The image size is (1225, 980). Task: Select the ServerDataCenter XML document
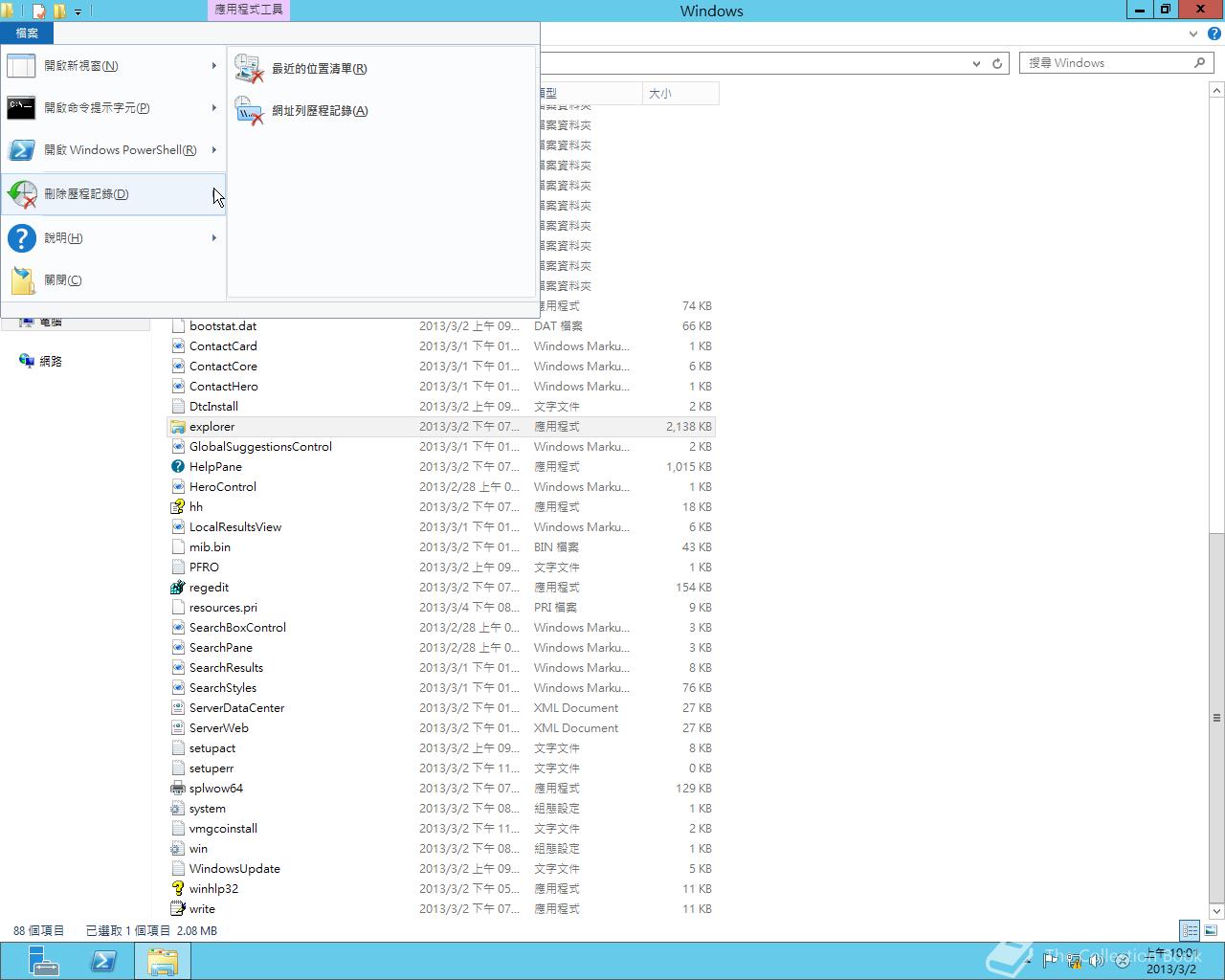(x=441, y=708)
